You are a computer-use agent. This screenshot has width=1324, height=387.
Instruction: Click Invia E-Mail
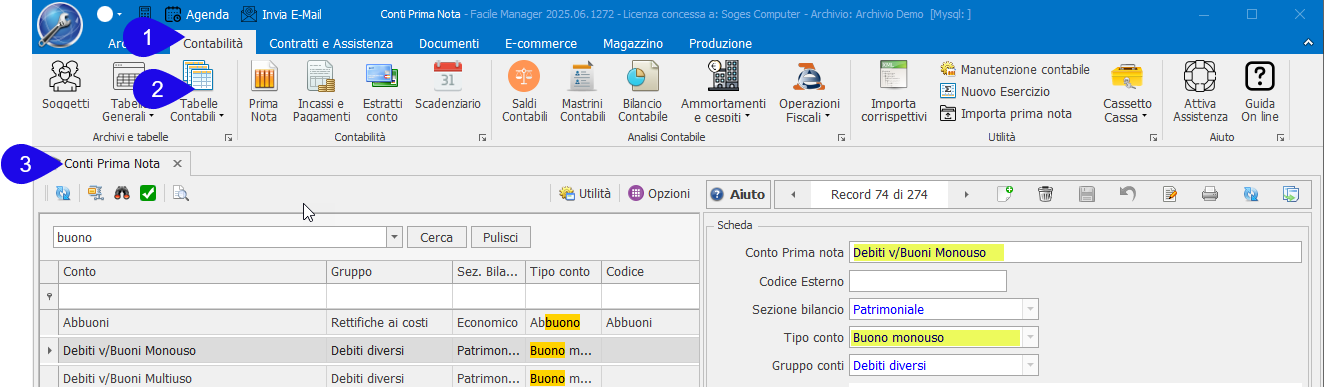point(281,15)
